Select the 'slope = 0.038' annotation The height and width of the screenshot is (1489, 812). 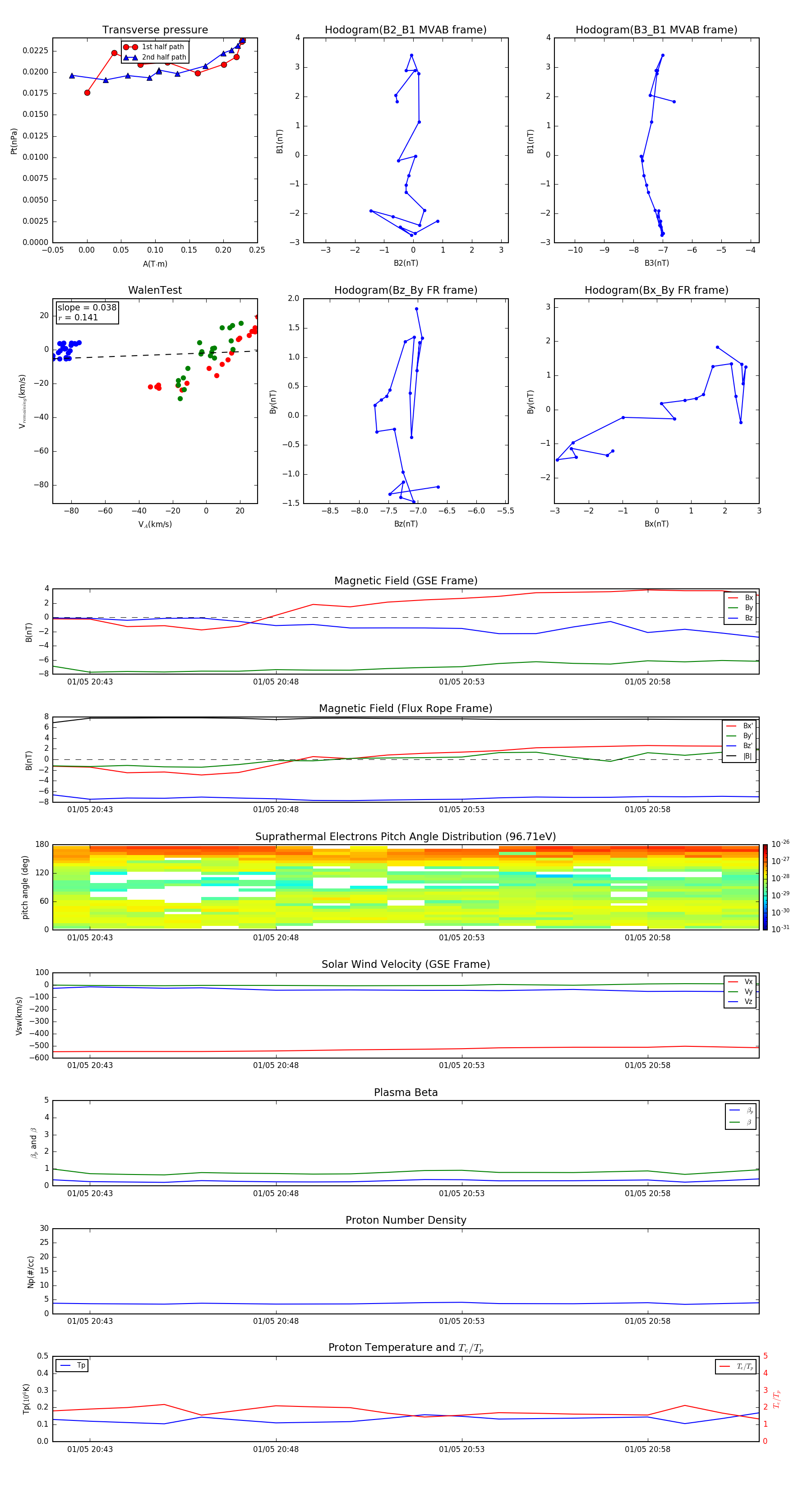87,308
